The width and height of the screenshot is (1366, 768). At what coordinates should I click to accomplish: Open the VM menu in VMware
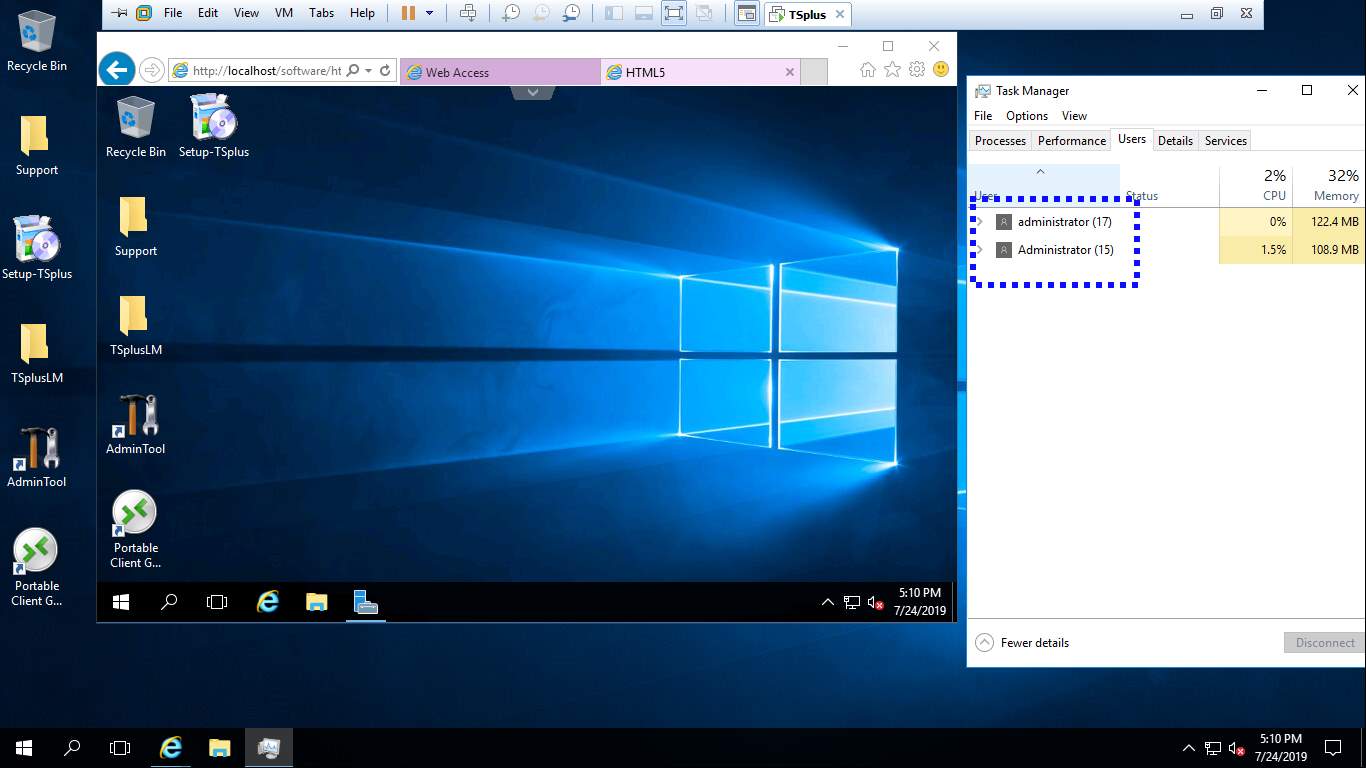[283, 13]
